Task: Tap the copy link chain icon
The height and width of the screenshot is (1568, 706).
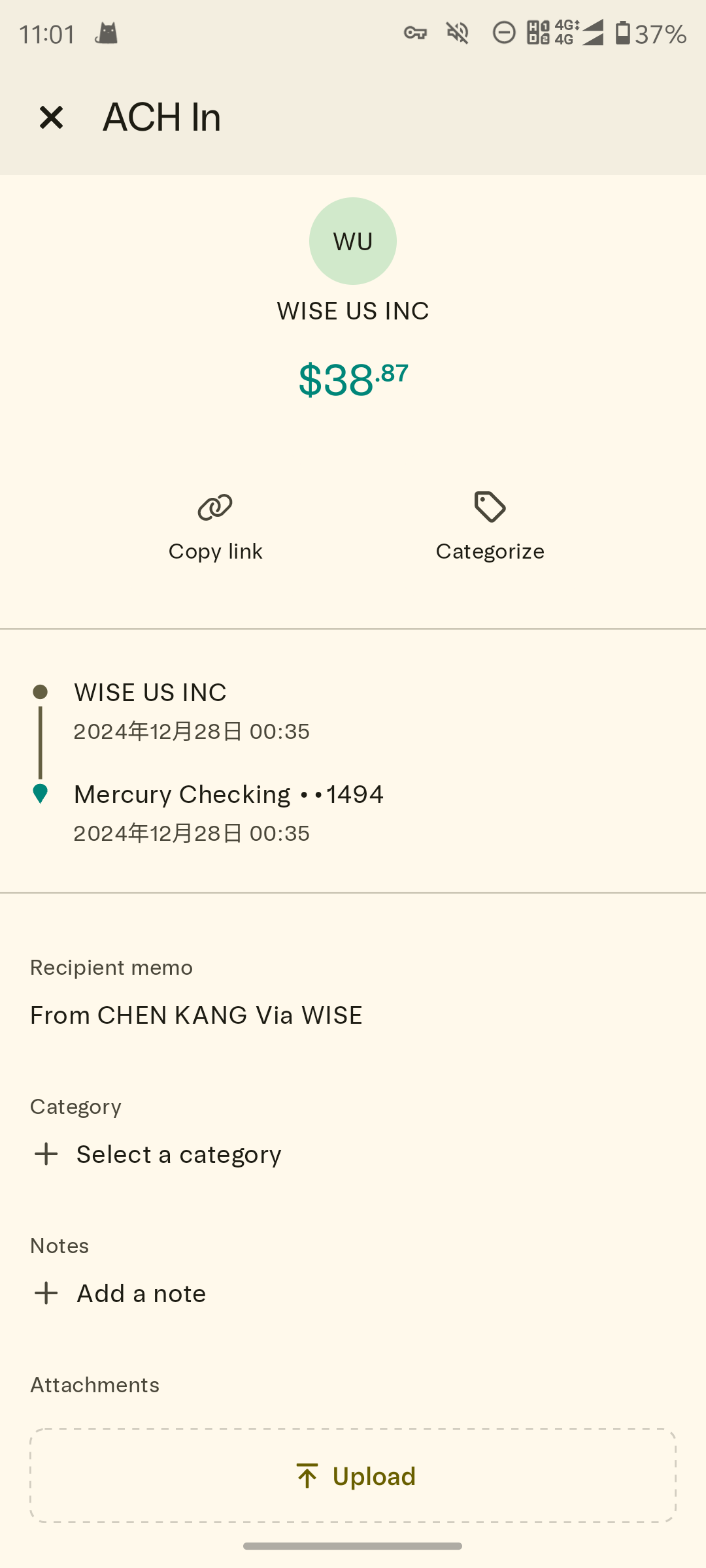Action: 215,507
